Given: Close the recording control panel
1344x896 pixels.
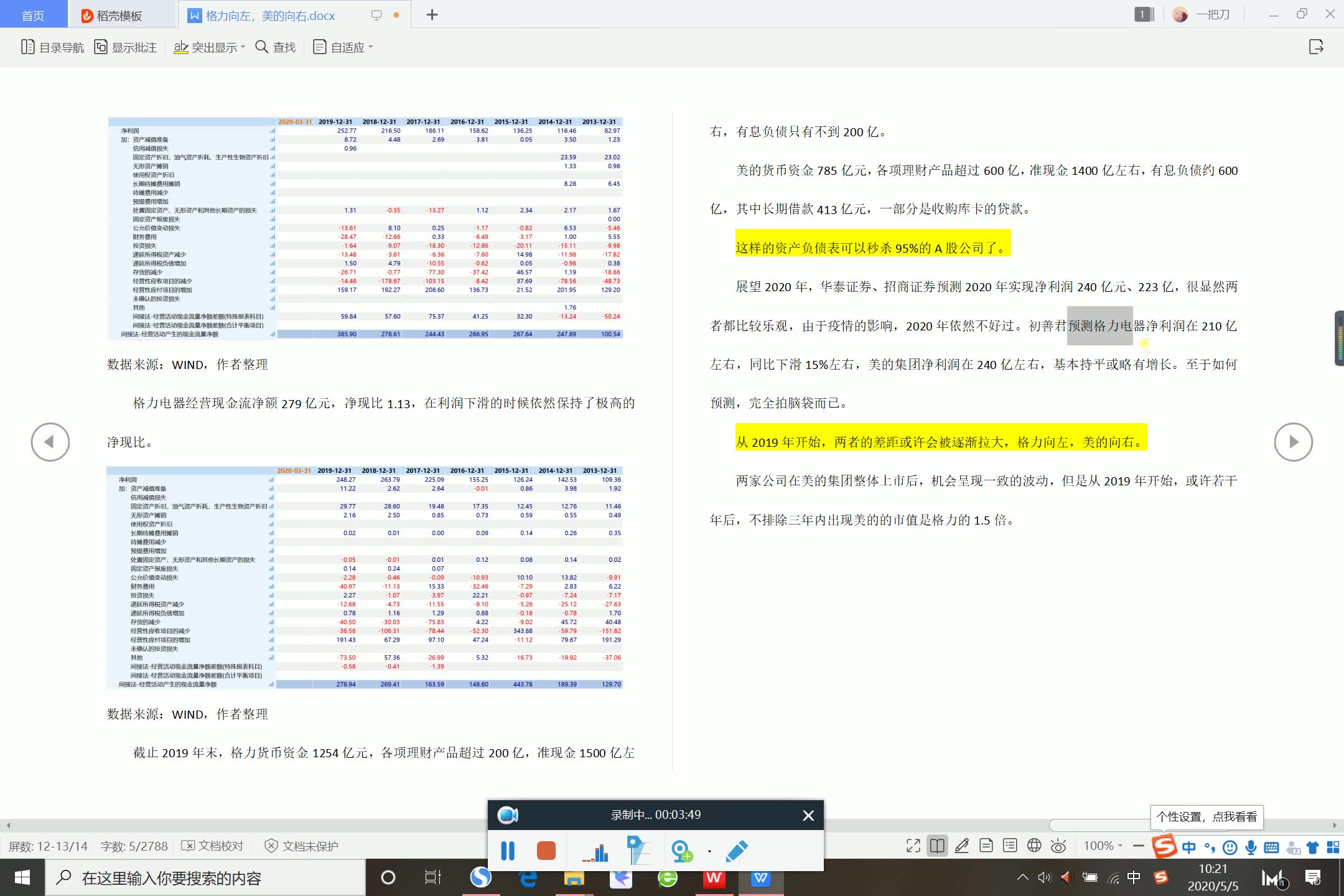Looking at the screenshot, I should click(x=808, y=815).
